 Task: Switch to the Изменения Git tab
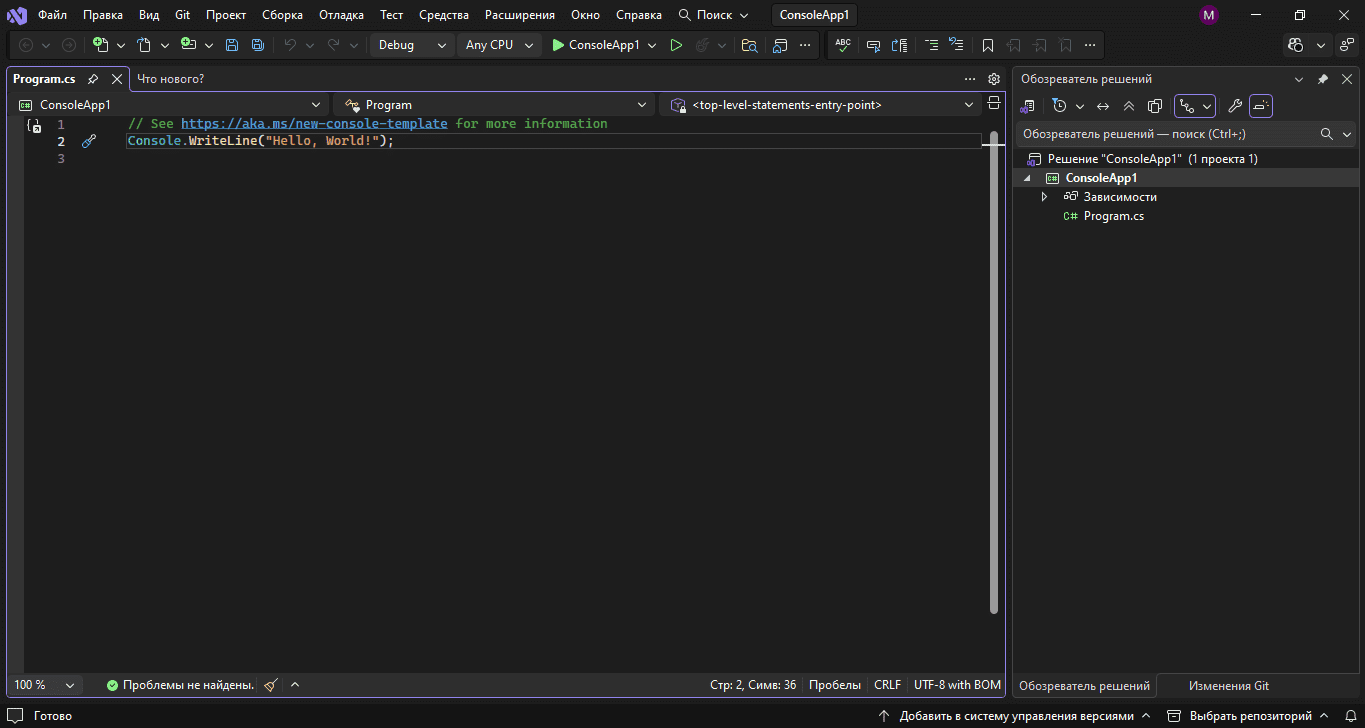1228,686
